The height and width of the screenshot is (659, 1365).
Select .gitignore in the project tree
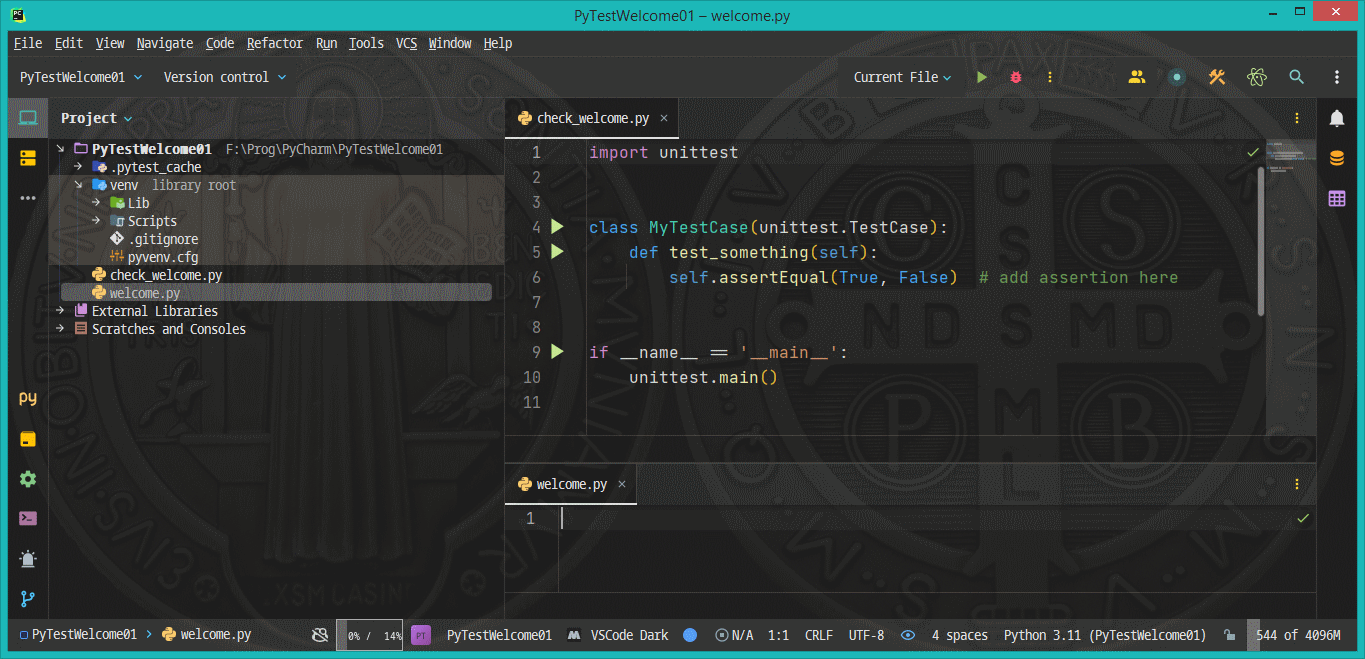click(163, 239)
